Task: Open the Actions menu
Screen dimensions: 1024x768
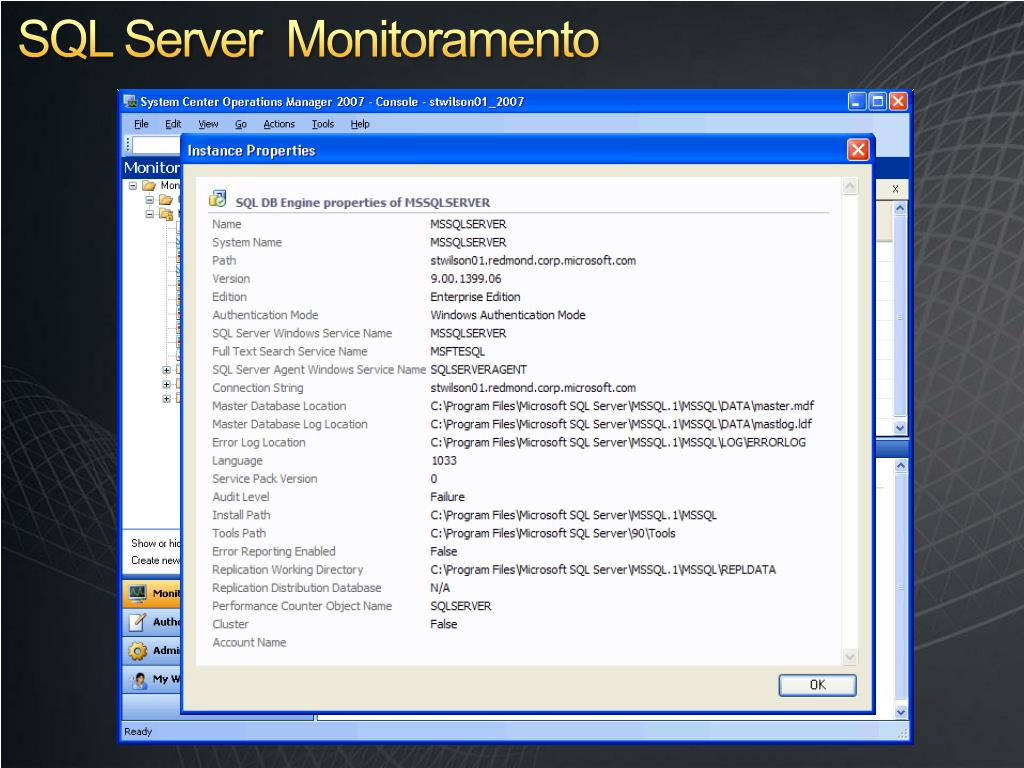Action: coord(279,124)
